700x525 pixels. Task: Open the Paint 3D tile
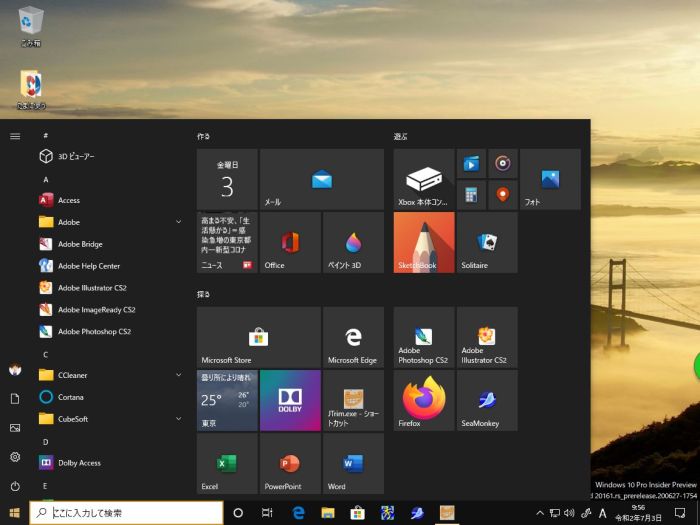(x=353, y=242)
